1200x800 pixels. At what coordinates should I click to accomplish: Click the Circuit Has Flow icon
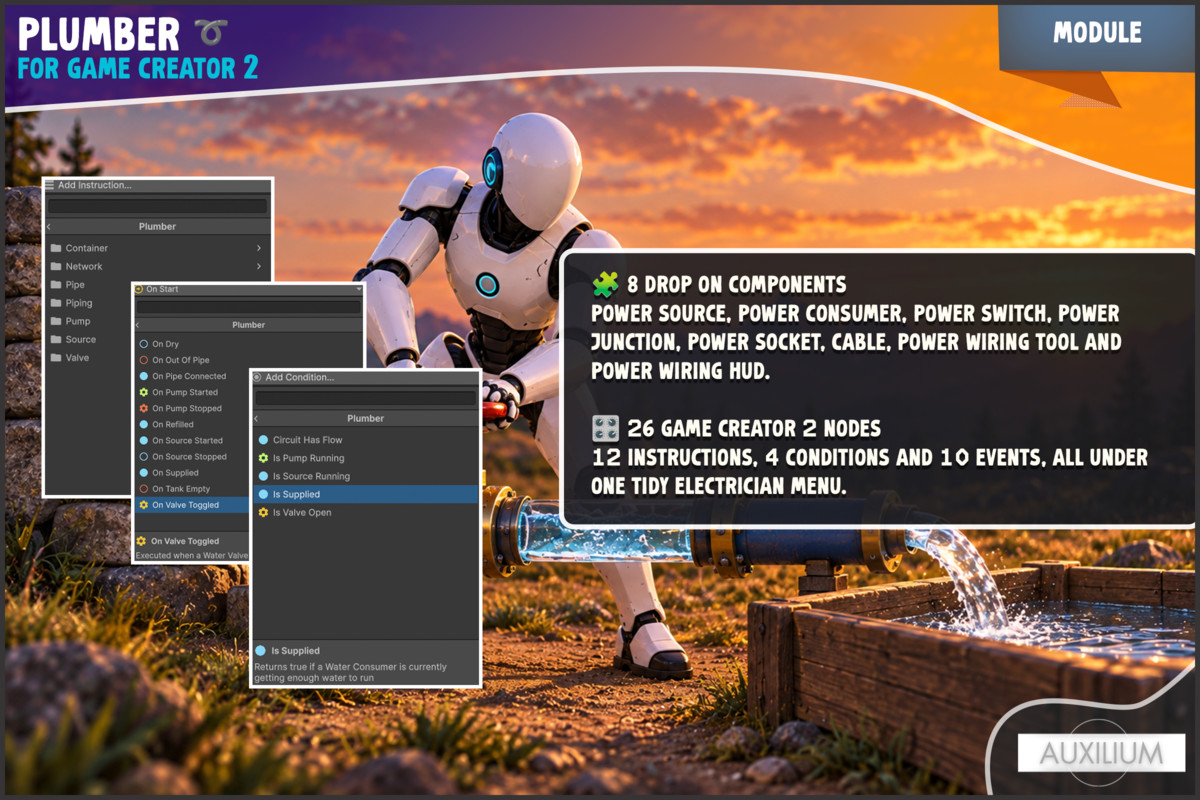pyautogui.click(x=263, y=440)
